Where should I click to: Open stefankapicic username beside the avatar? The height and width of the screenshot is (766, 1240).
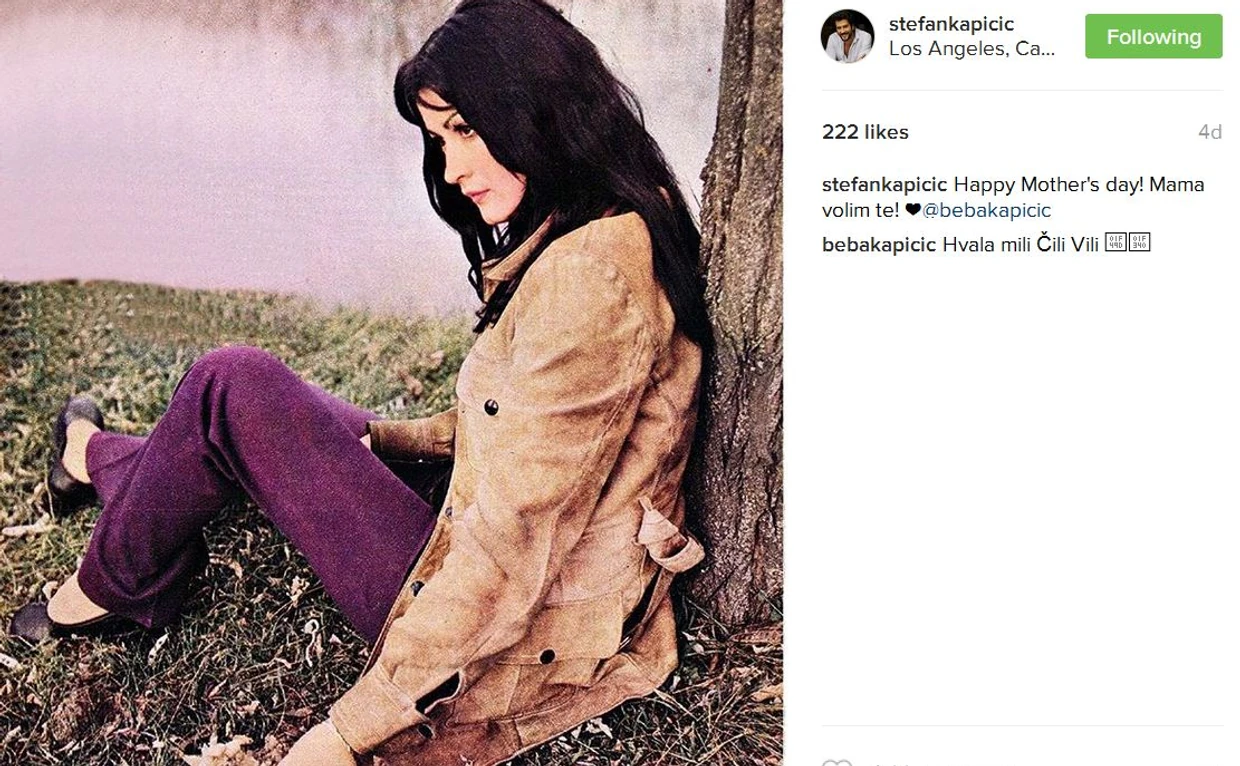951,25
